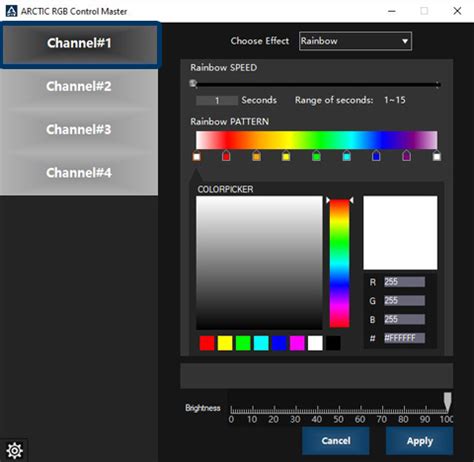Set brightness to 50 on the scale
The image size is (474, 462).
click(x=339, y=410)
